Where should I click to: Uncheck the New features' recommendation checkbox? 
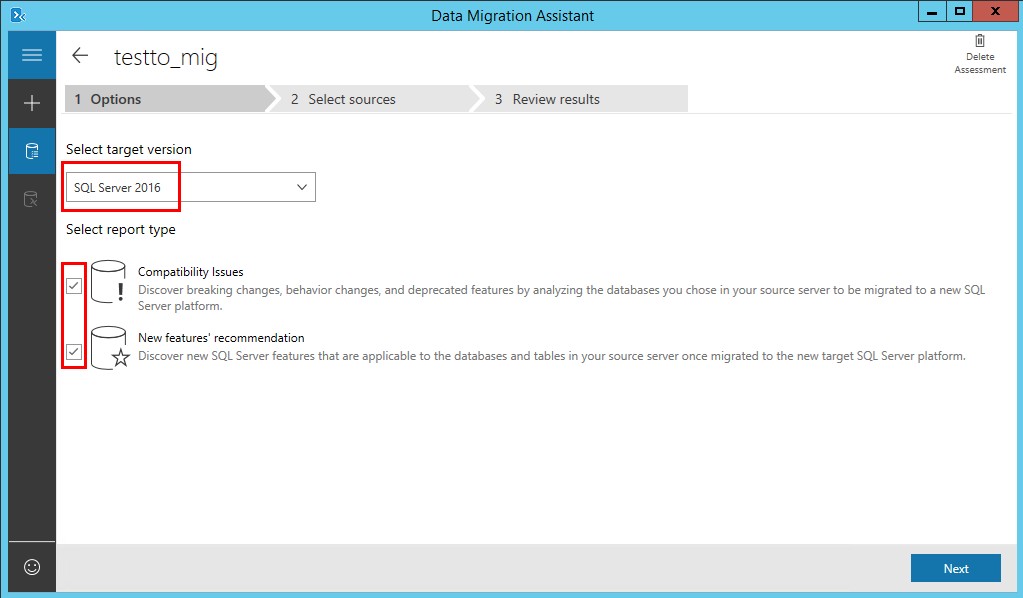pyautogui.click(x=74, y=351)
